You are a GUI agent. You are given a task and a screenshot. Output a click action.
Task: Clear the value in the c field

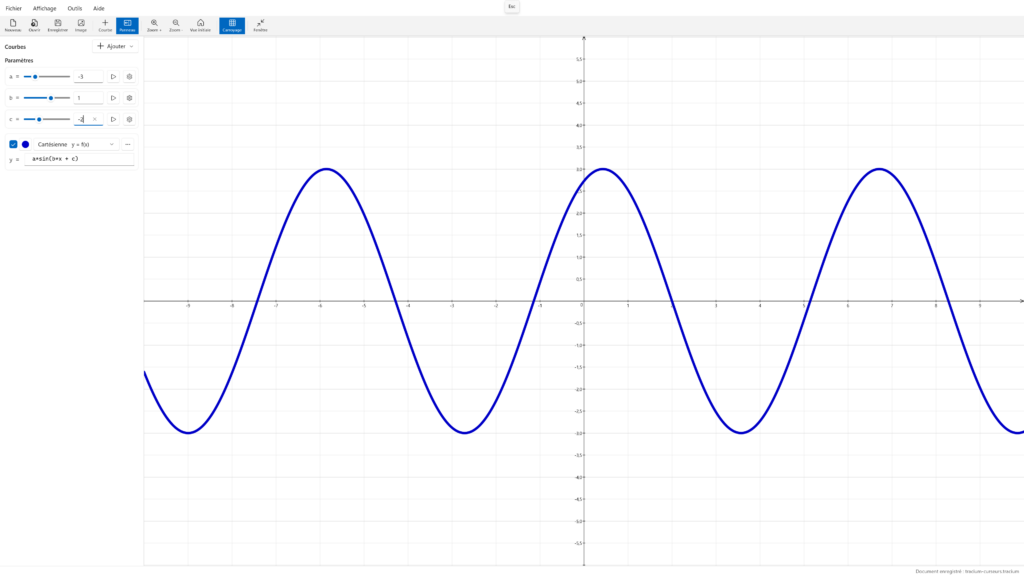95,120
